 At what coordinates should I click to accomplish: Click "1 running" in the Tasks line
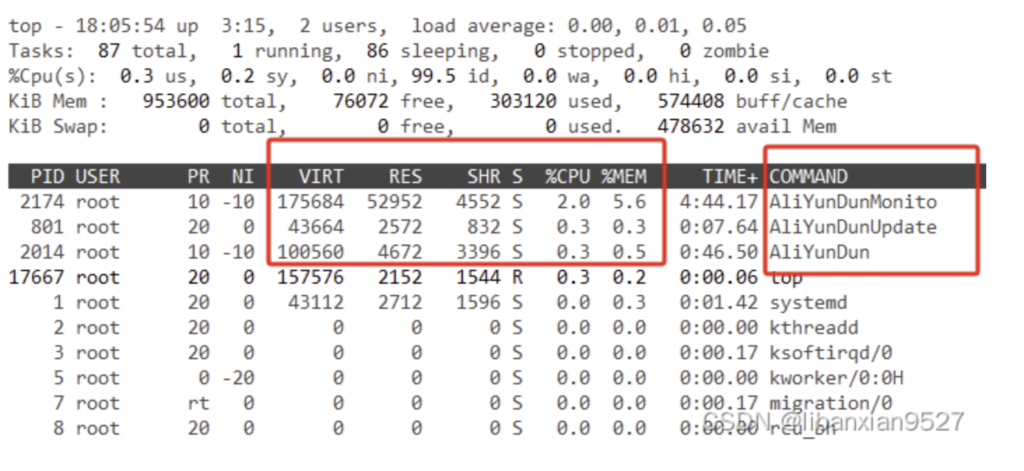pos(282,51)
